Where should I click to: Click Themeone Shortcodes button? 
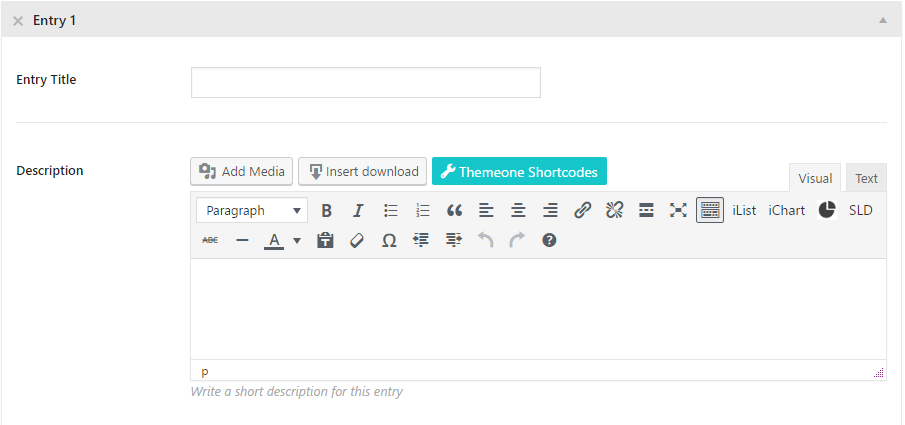coord(519,172)
